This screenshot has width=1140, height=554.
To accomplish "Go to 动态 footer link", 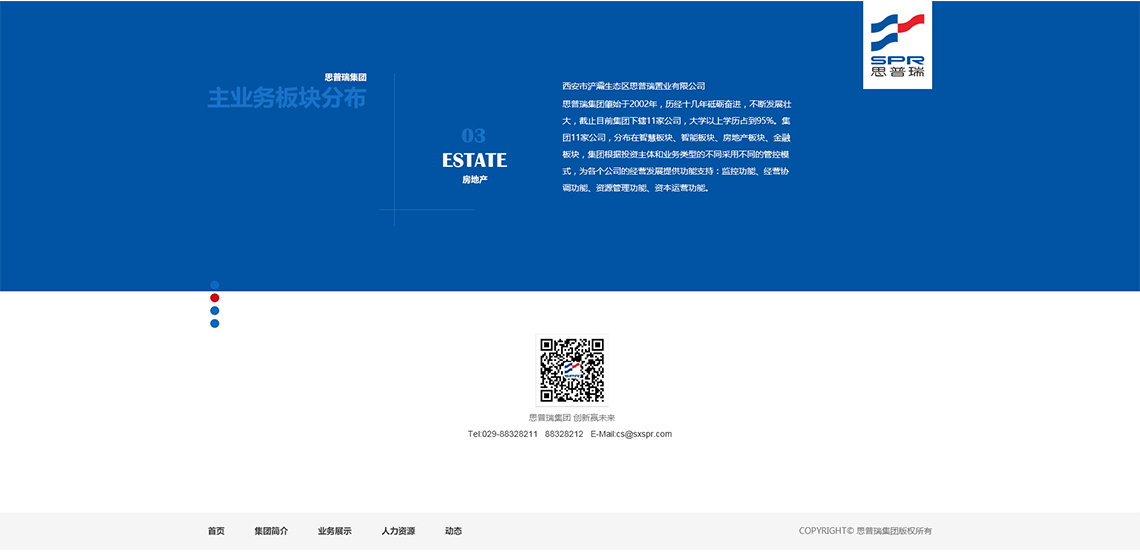I will coord(453,531).
